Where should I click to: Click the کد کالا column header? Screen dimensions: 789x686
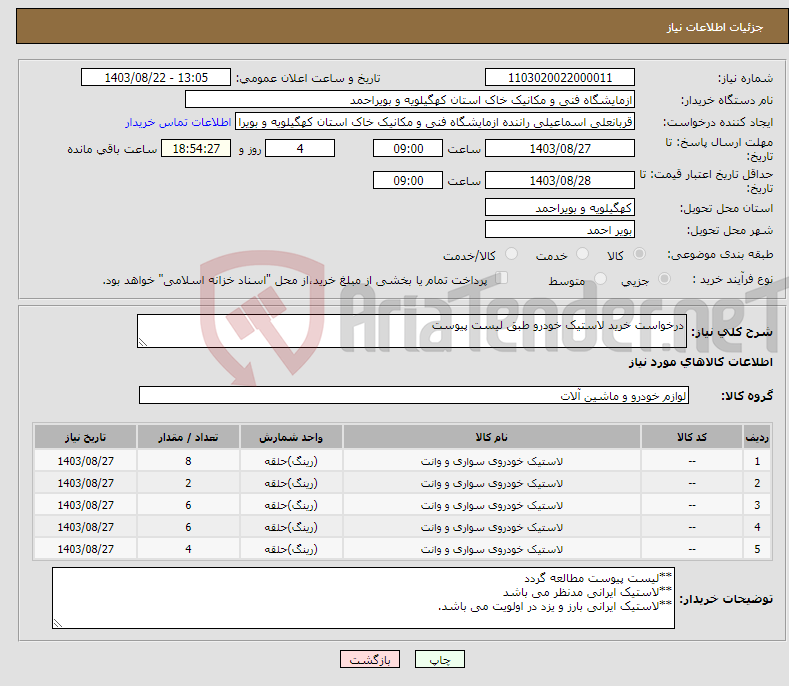pyautogui.click(x=692, y=437)
